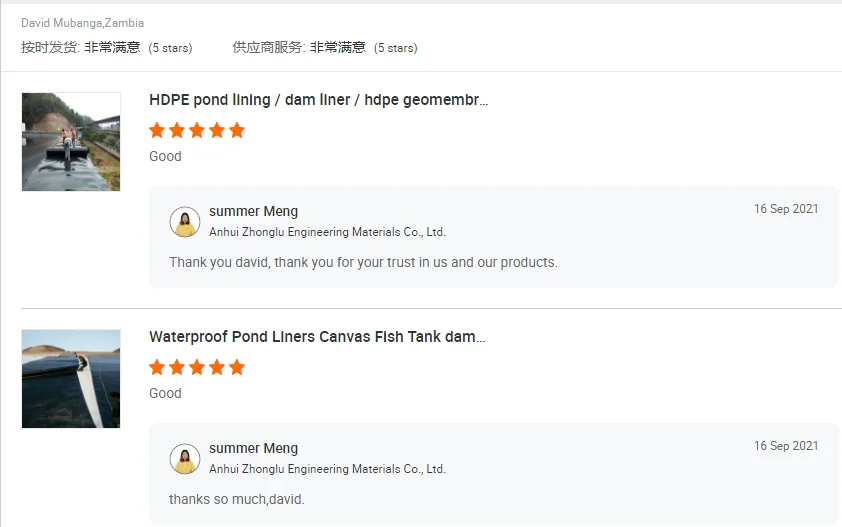Open Anhui Zhonglu company link in first reply
The width and height of the screenshot is (842, 527).
[x=327, y=232]
